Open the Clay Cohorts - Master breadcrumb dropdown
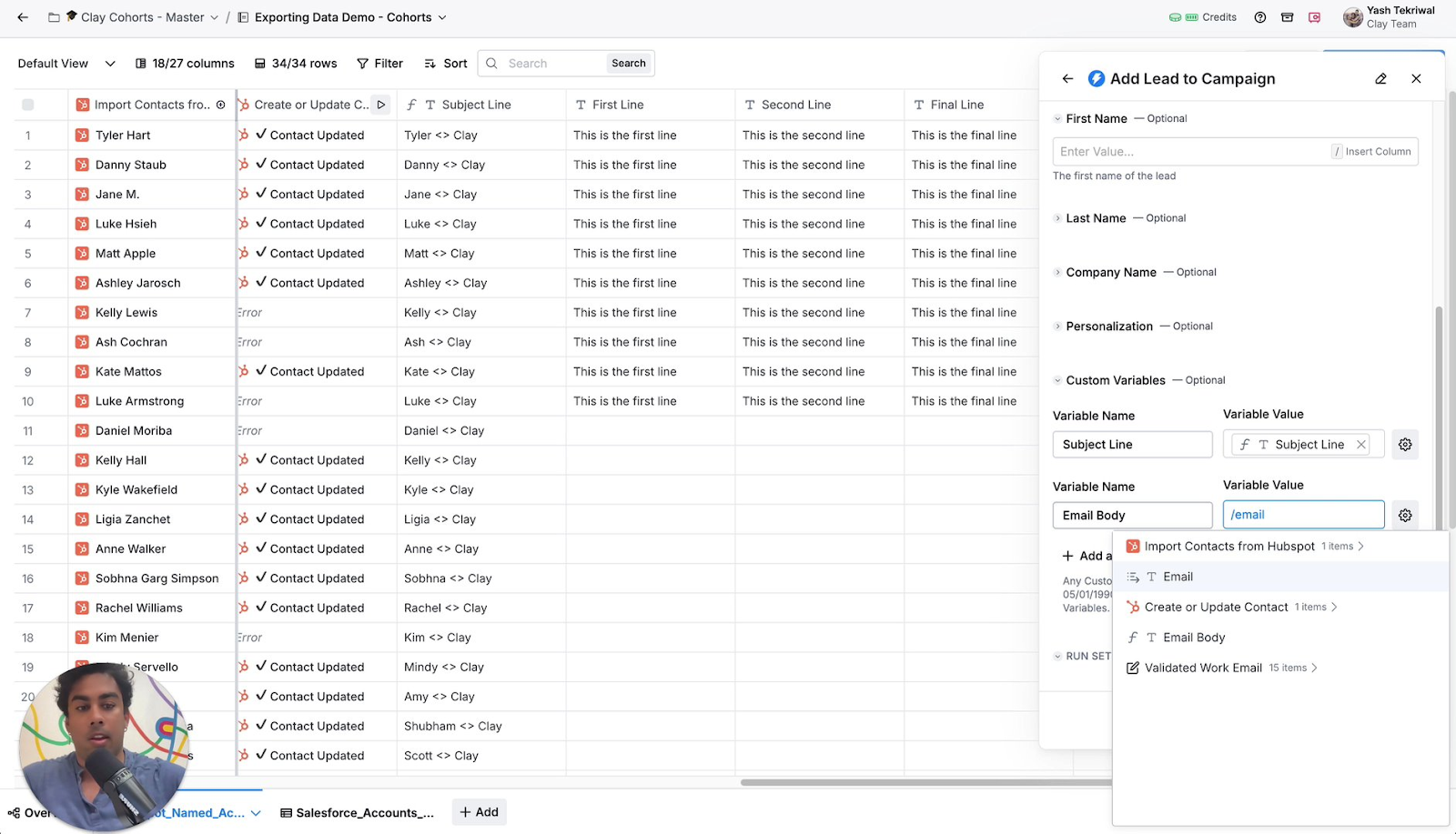The width and height of the screenshot is (1456, 834). click(x=214, y=17)
